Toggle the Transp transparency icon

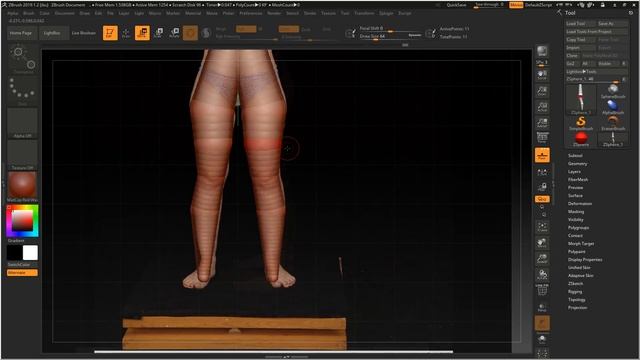pyautogui.click(x=542, y=307)
